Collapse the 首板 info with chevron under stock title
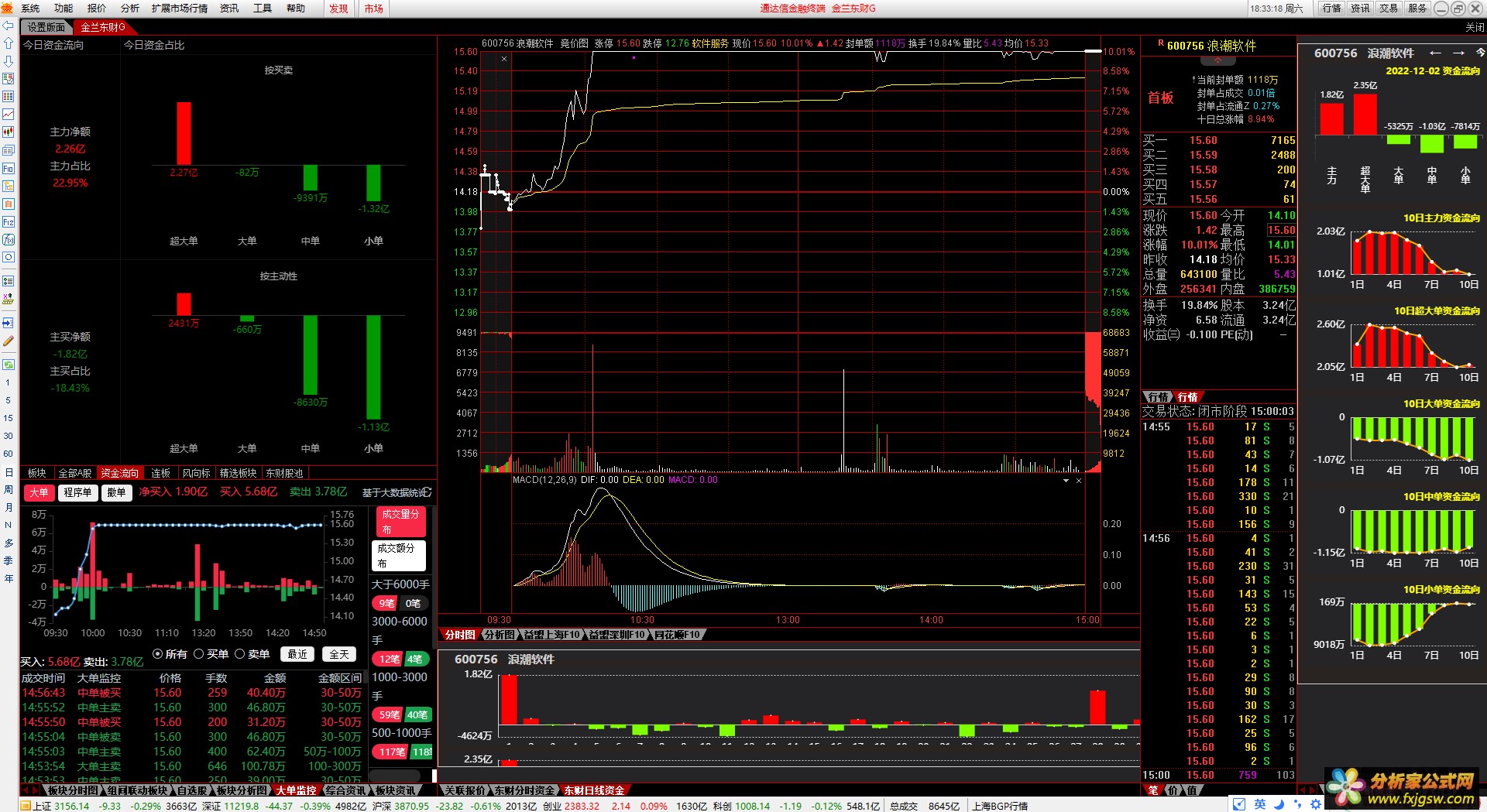This screenshot has width=1487, height=812. [x=1217, y=60]
